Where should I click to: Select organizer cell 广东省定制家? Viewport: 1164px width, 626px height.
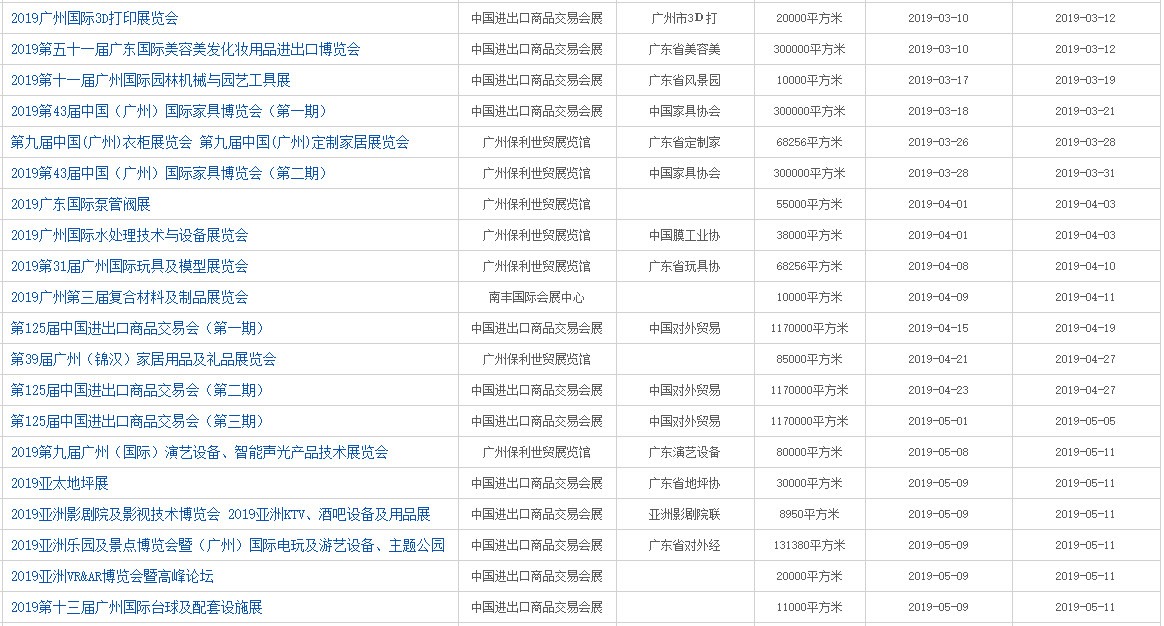(684, 142)
